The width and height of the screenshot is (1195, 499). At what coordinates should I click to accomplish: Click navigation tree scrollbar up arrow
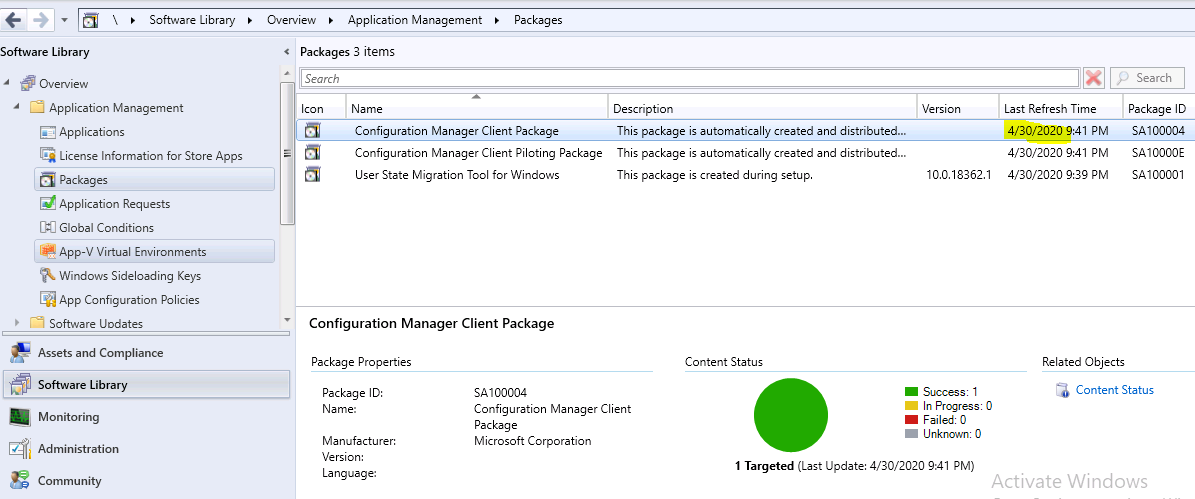pyautogui.click(x=287, y=74)
